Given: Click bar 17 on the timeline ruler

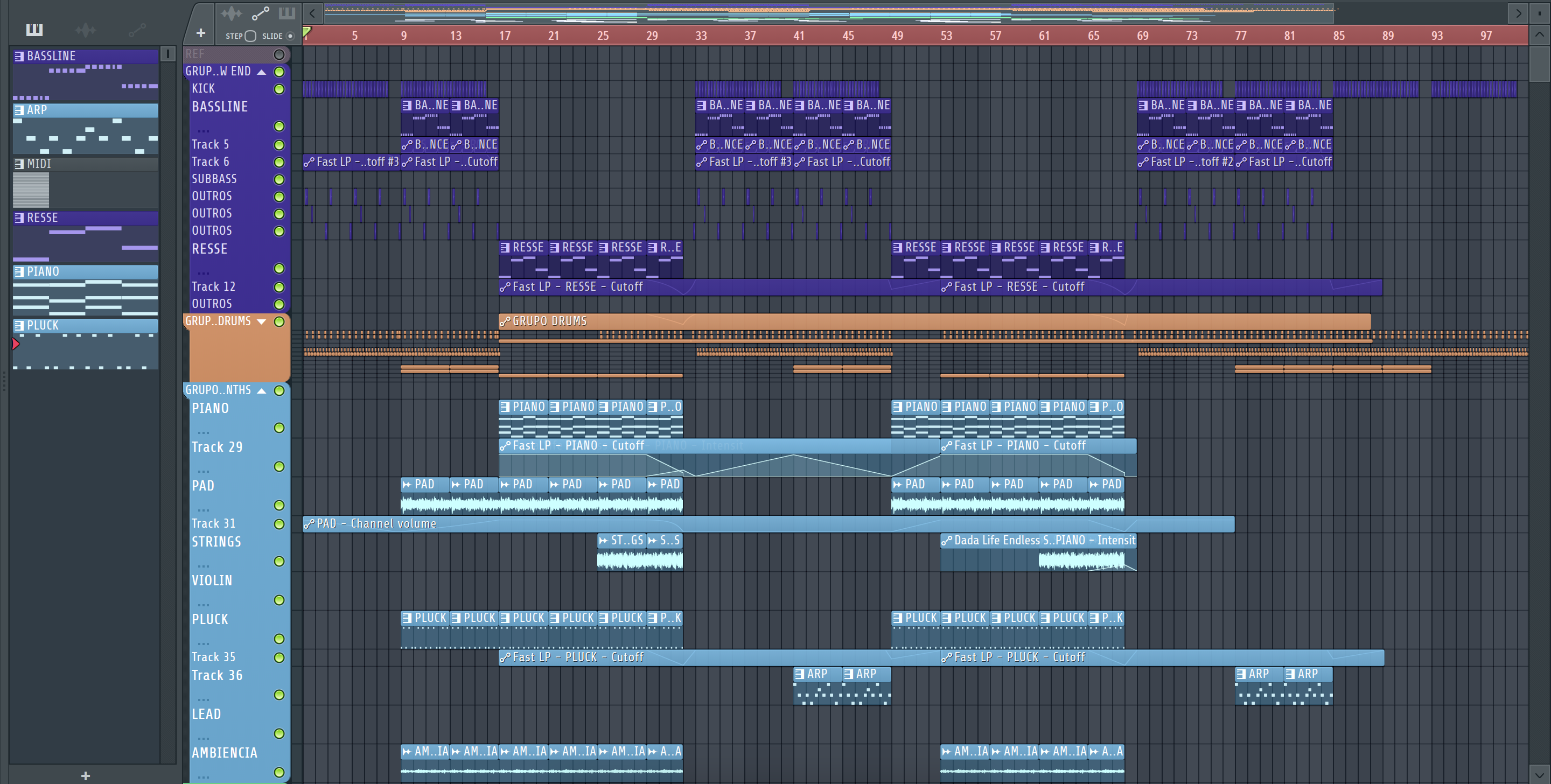Looking at the screenshot, I should pyautogui.click(x=505, y=36).
